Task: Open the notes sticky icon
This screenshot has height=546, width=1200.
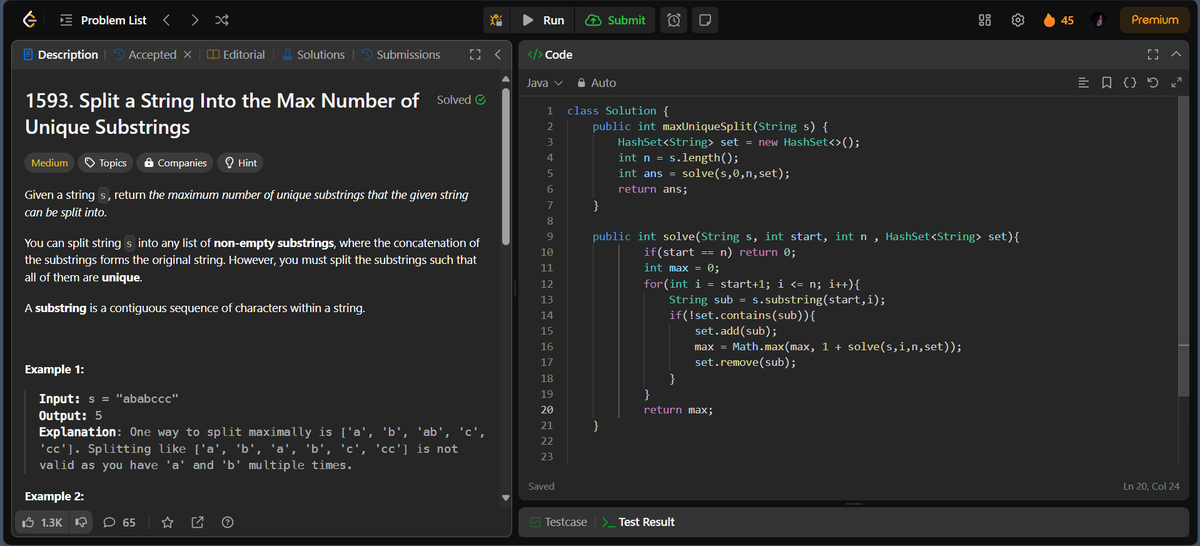Action: click(x=705, y=20)
